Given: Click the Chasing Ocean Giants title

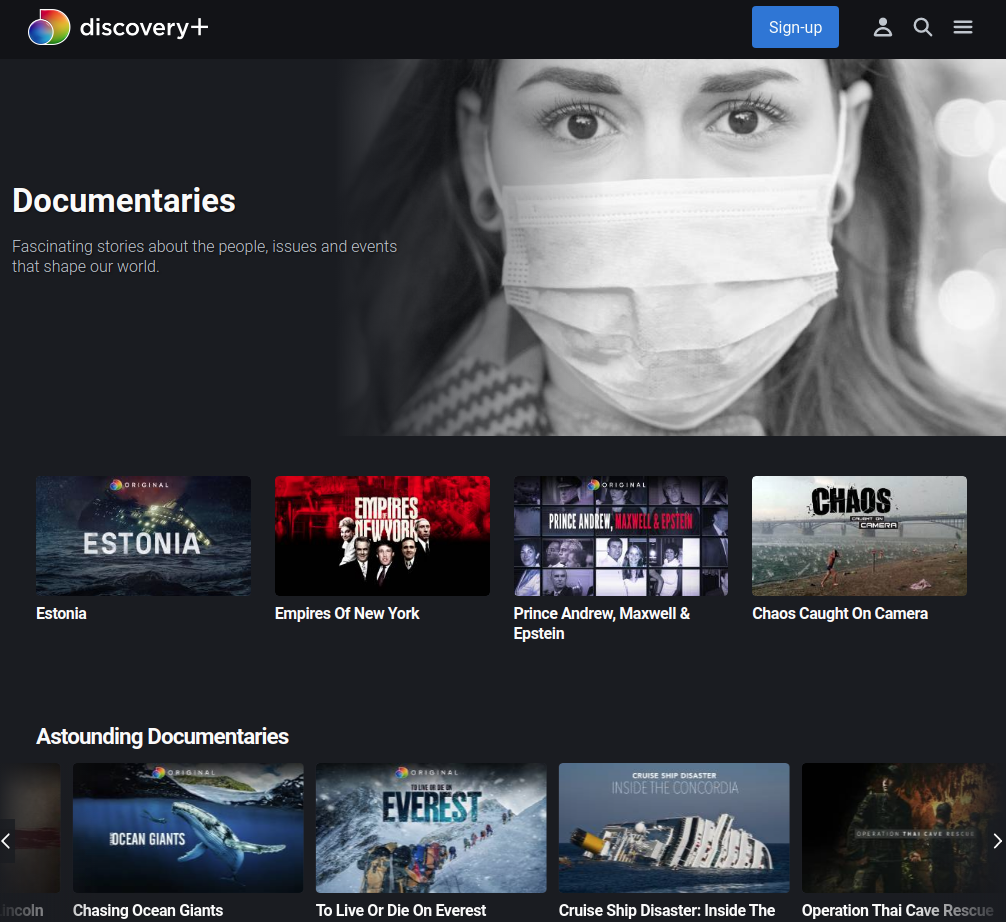Looking at the screenshot, I should (148, 910).
